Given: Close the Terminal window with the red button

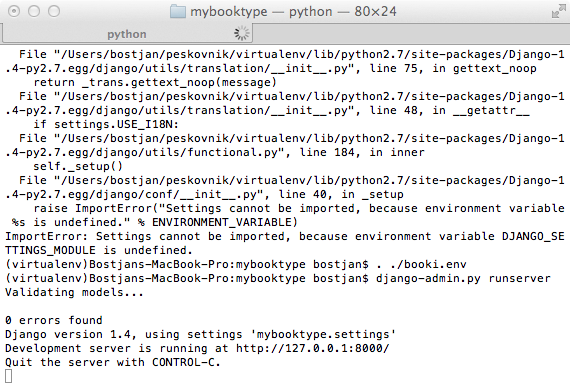Looking at the screenshot, I should point(14,11).
